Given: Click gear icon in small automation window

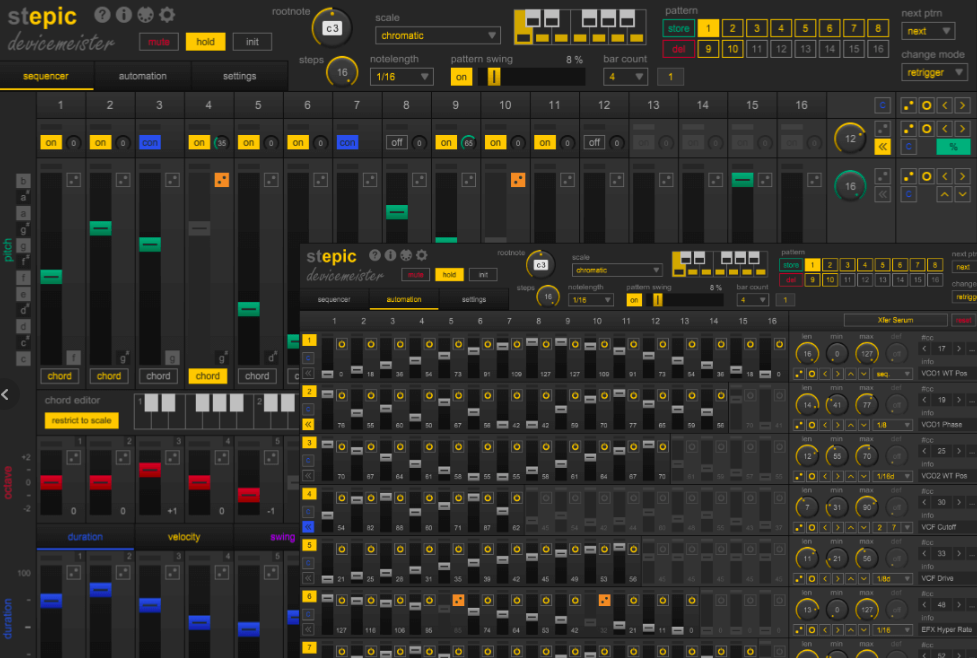Looking at the screenshot, I should tap(422, 255).
